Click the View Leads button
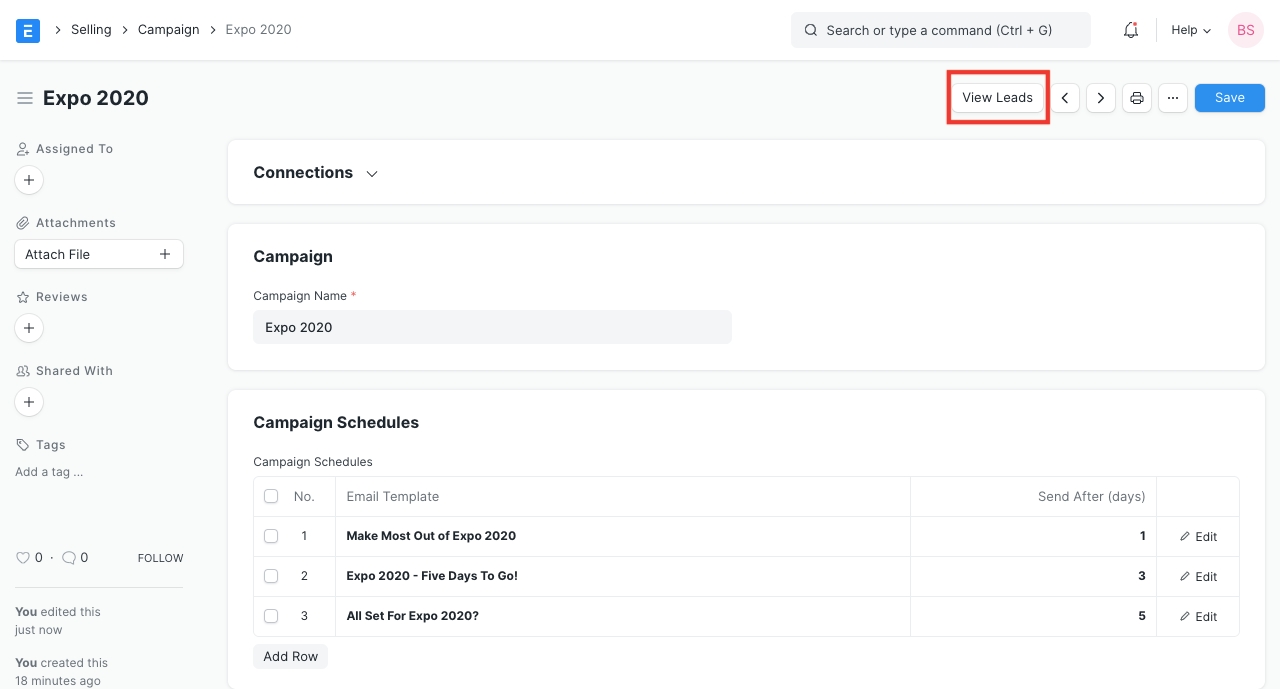Image resolution: width=1280 pixels, height=689 pixels. 997,98
